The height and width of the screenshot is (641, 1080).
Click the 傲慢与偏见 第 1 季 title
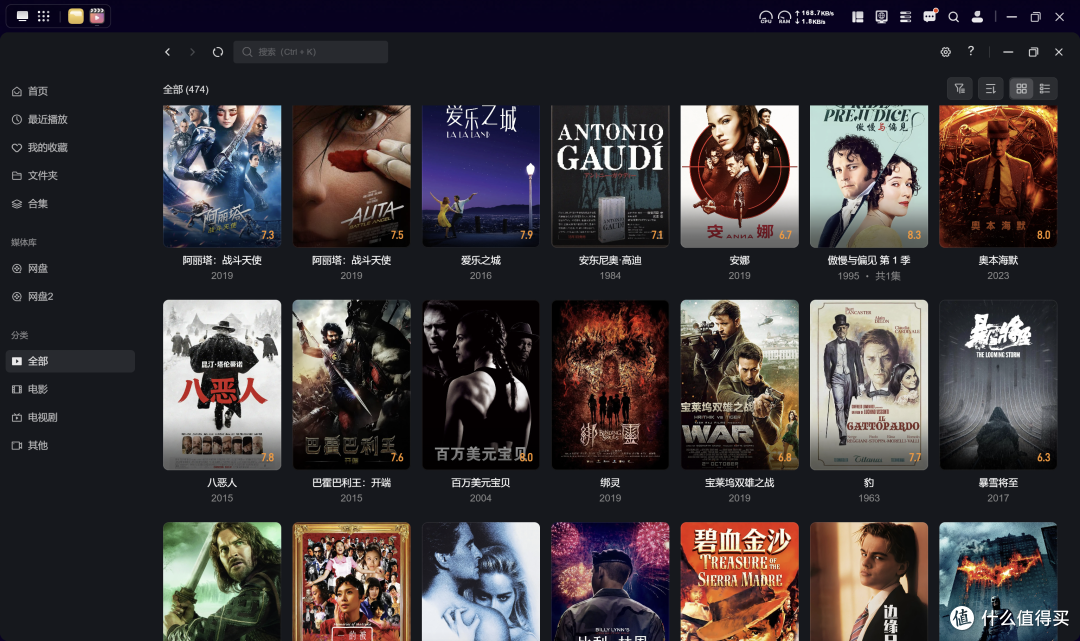(869, 260)
